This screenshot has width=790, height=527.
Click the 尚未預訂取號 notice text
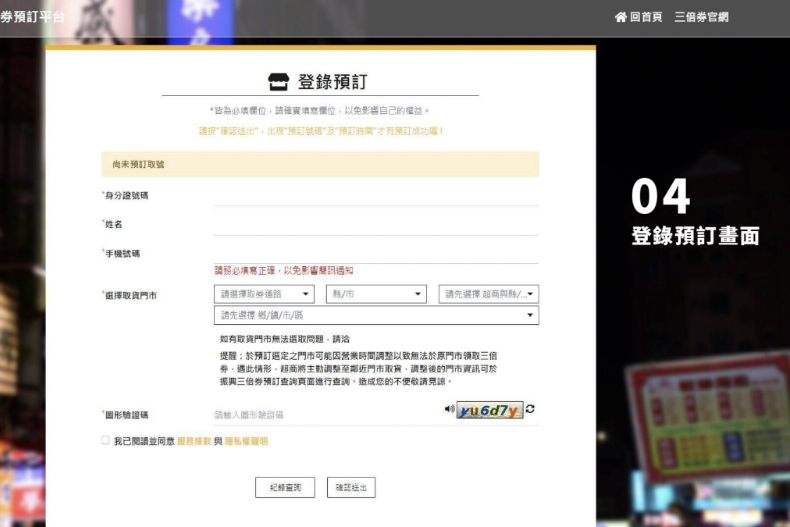coord(138,164)
